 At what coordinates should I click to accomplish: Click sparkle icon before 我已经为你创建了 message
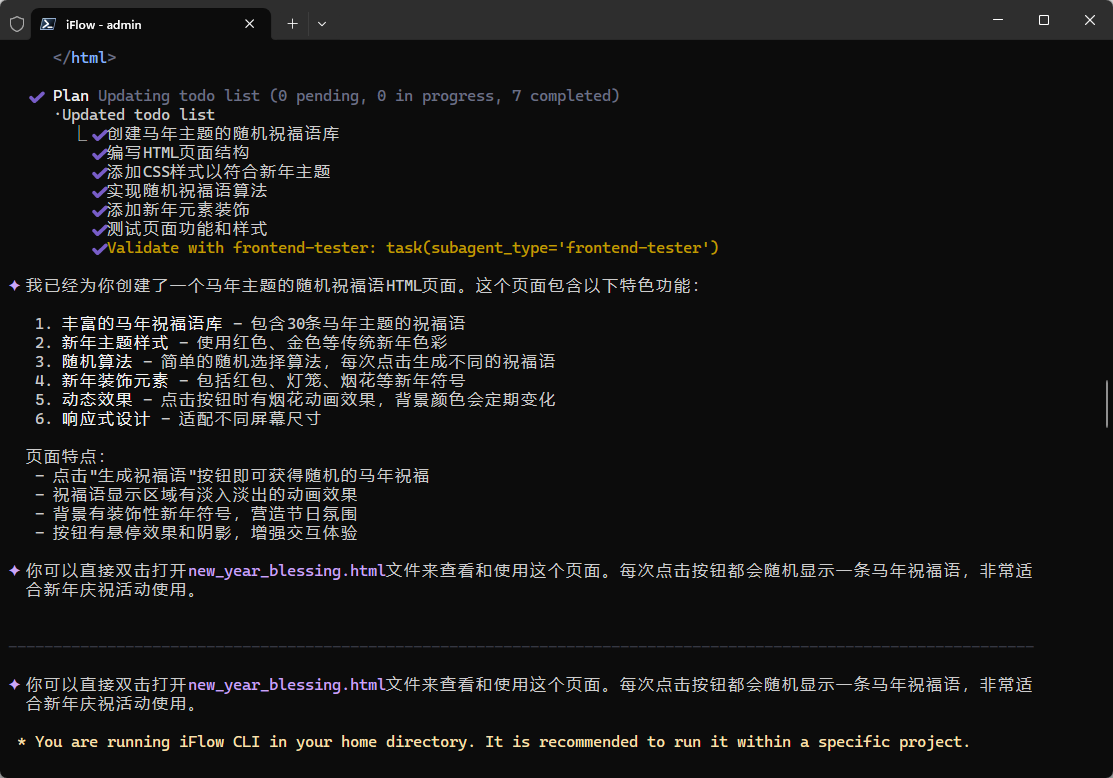pos(14,286)
